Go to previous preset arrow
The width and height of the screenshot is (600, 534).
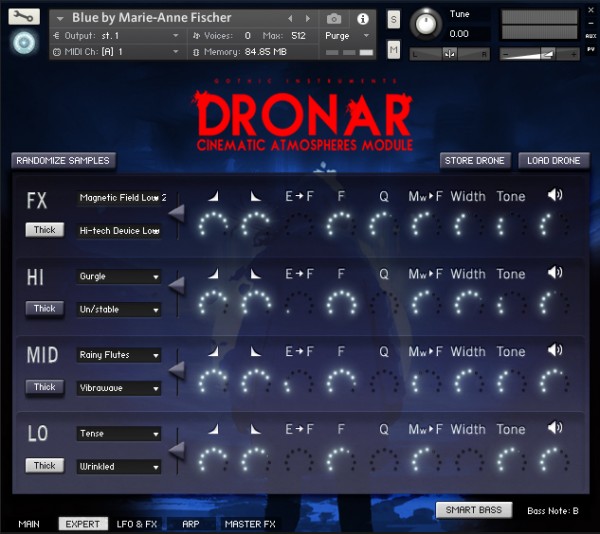[290, 18]
